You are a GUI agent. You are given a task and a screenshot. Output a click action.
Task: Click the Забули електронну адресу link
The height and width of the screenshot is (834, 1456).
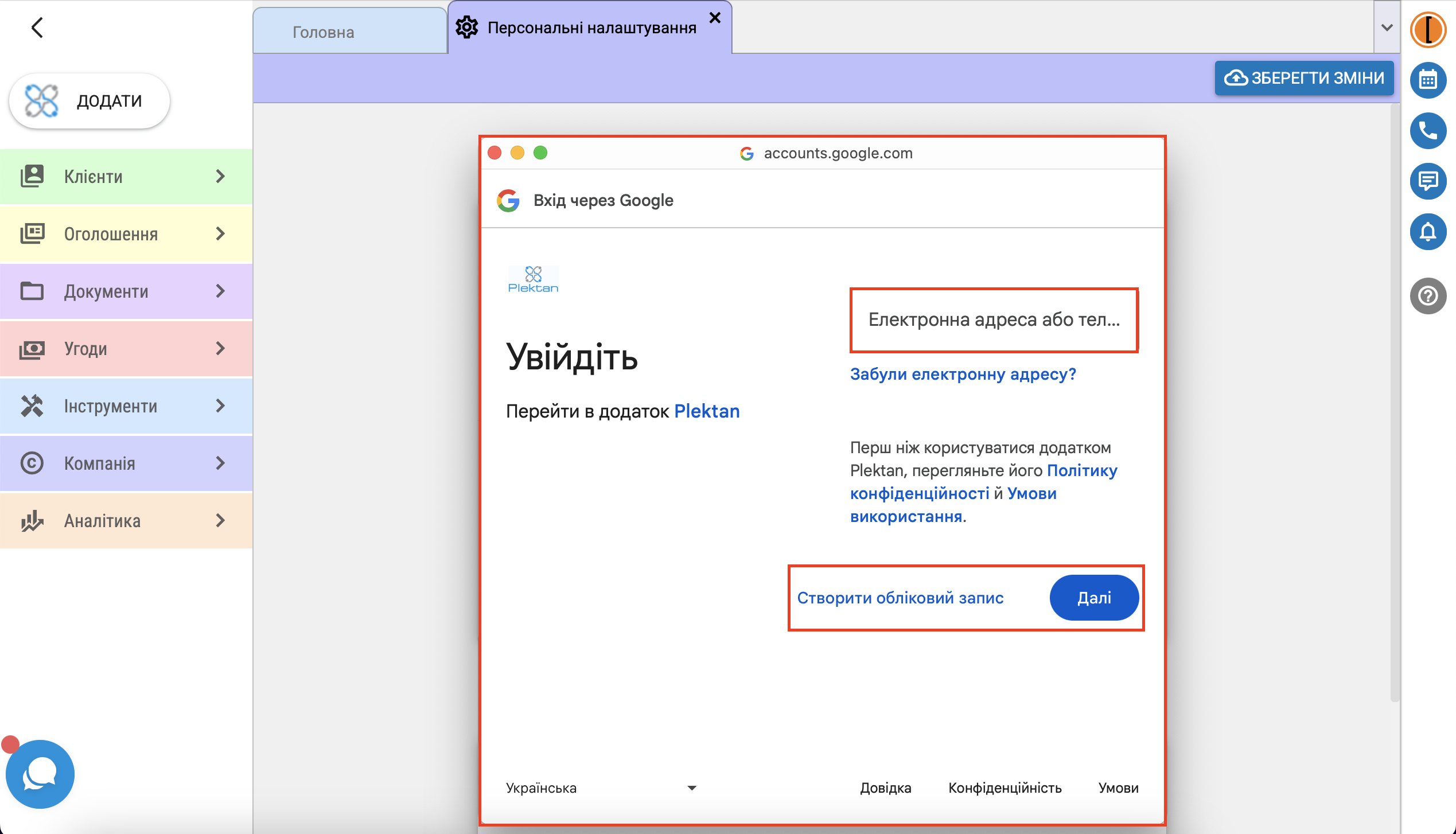[962, 374]
